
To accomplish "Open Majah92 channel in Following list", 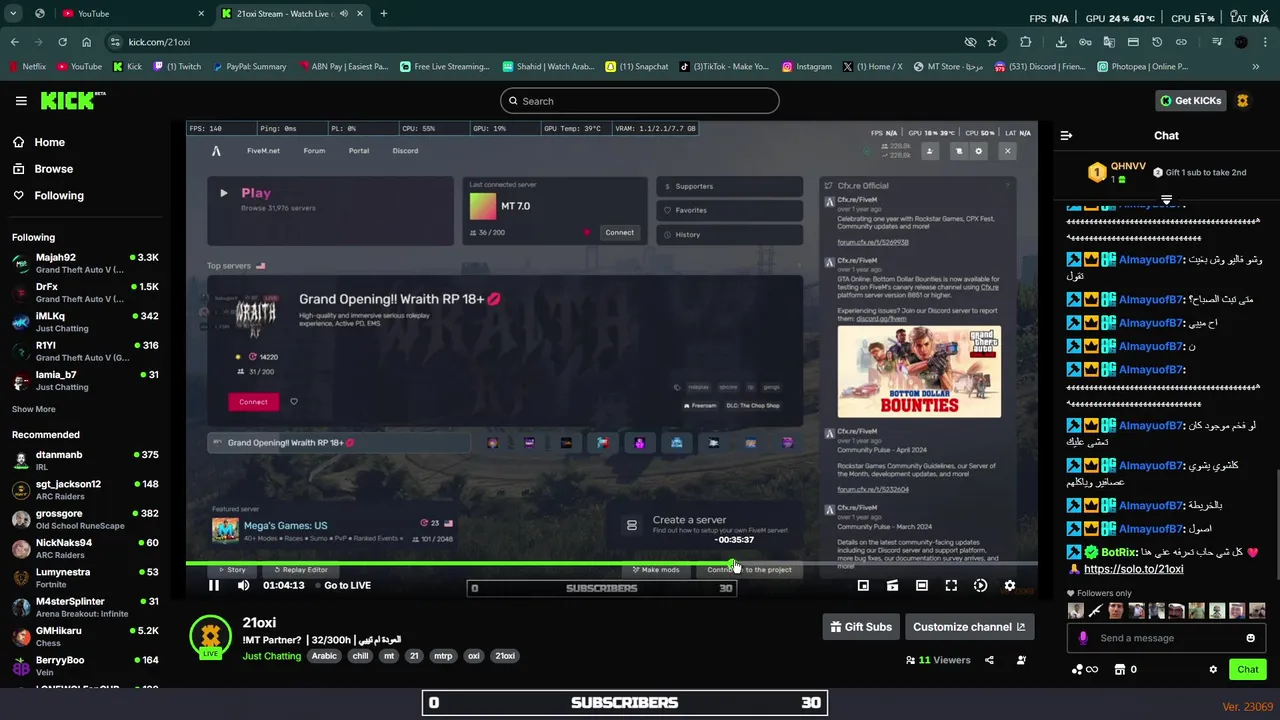I will pos(85,263).
